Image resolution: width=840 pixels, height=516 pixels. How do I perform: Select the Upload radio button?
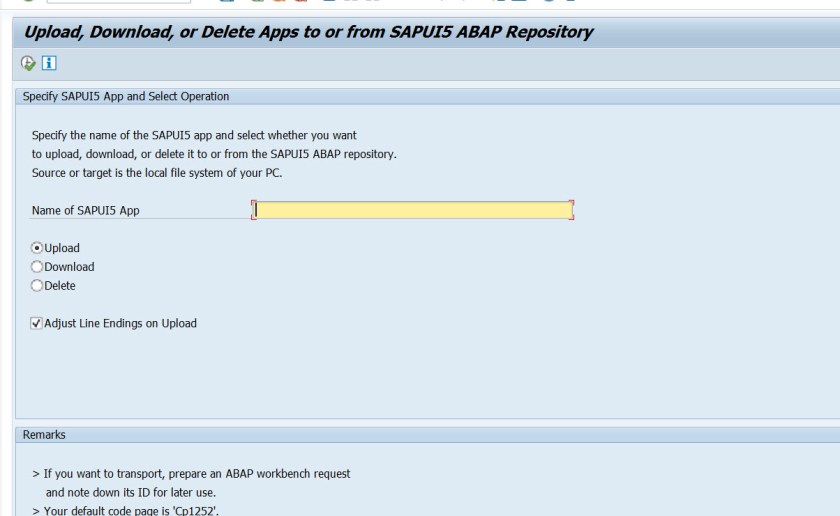tap(36, 248)
